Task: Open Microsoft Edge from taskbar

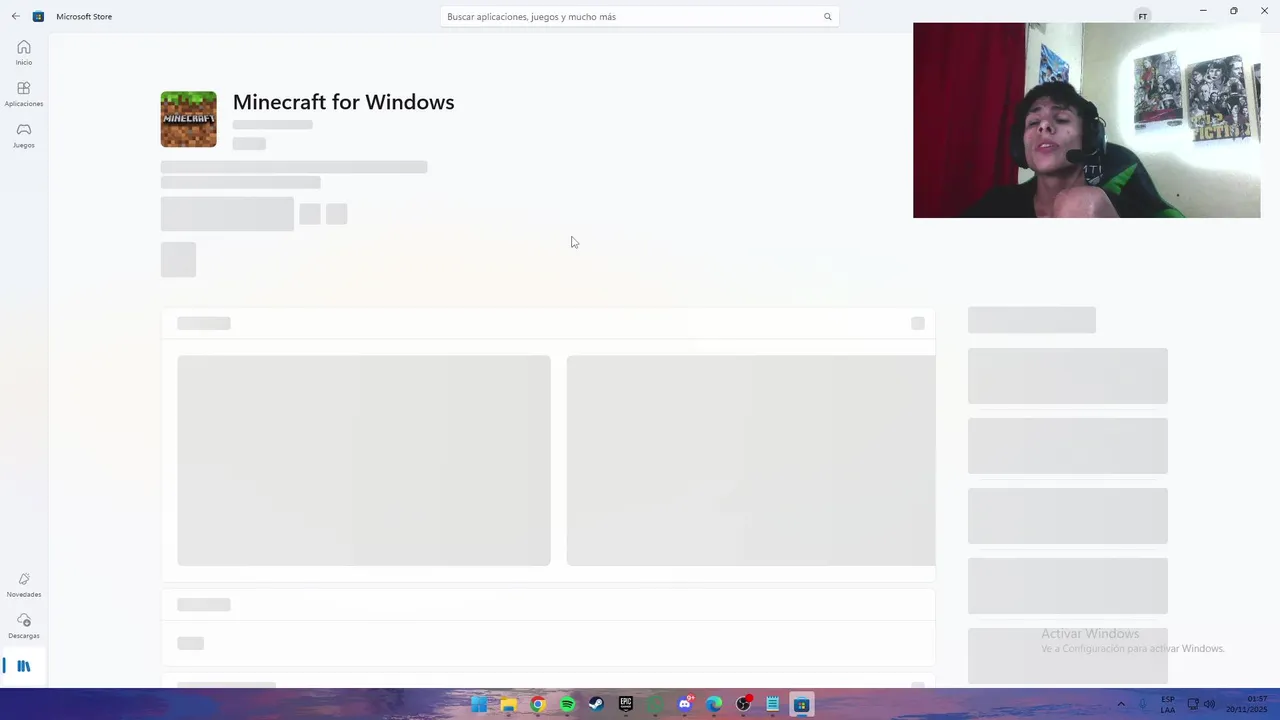Action: (714, 705)
